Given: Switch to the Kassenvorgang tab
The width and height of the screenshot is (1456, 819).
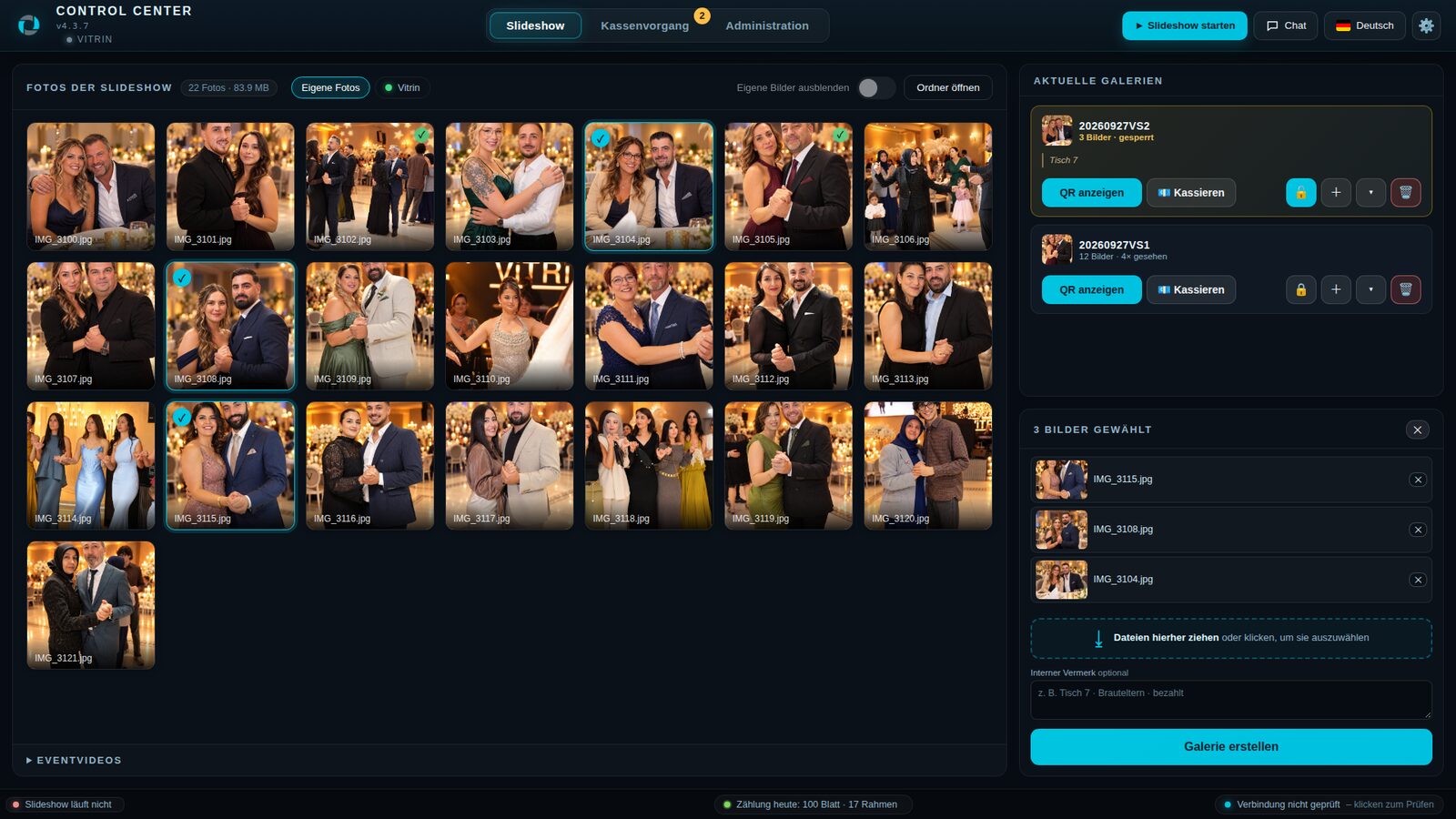Looking at the screenshot, I should tap(644, 25).
